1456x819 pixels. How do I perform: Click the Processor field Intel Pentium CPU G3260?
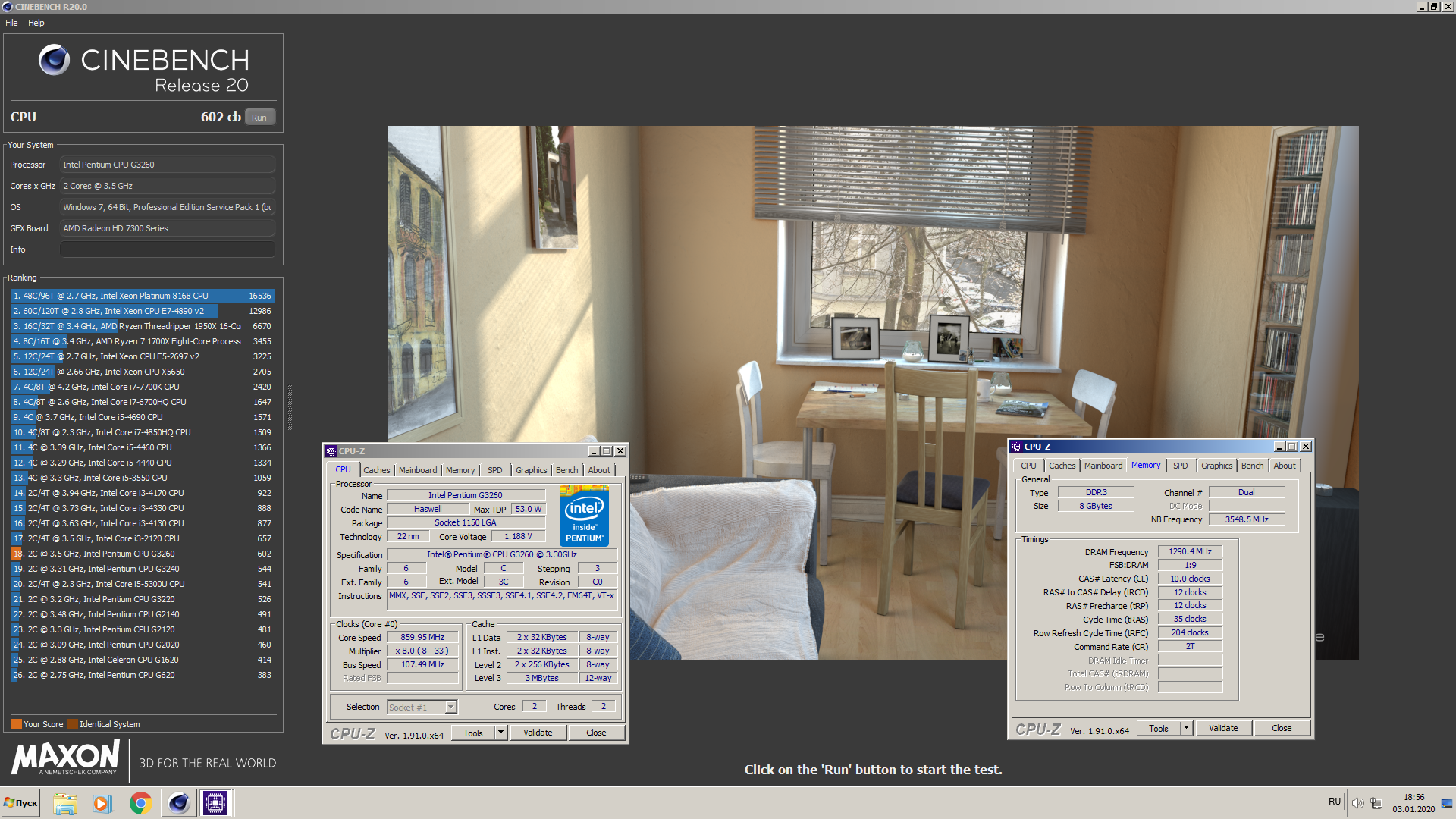168,165
